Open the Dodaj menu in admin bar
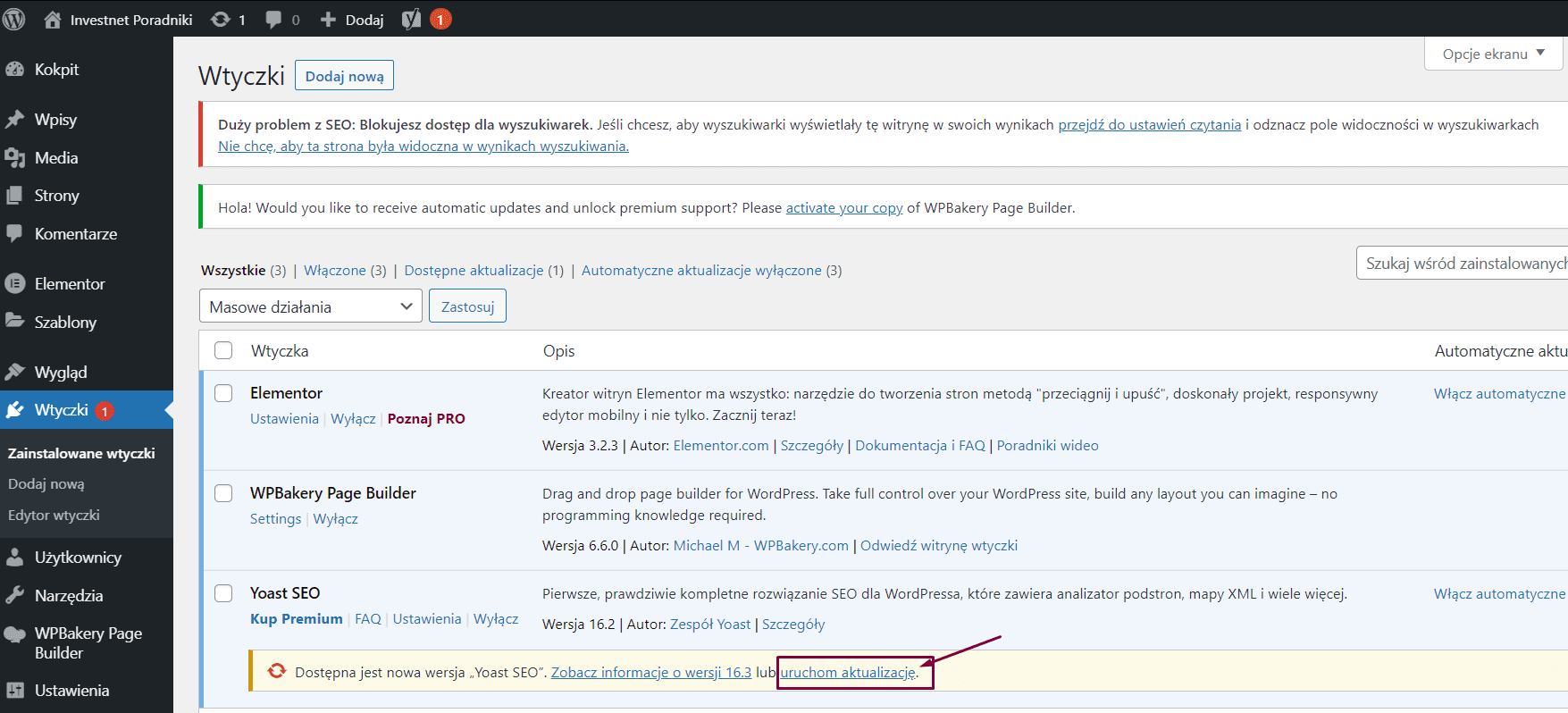Screen dimensions: 1568x713 pos(353,19)
